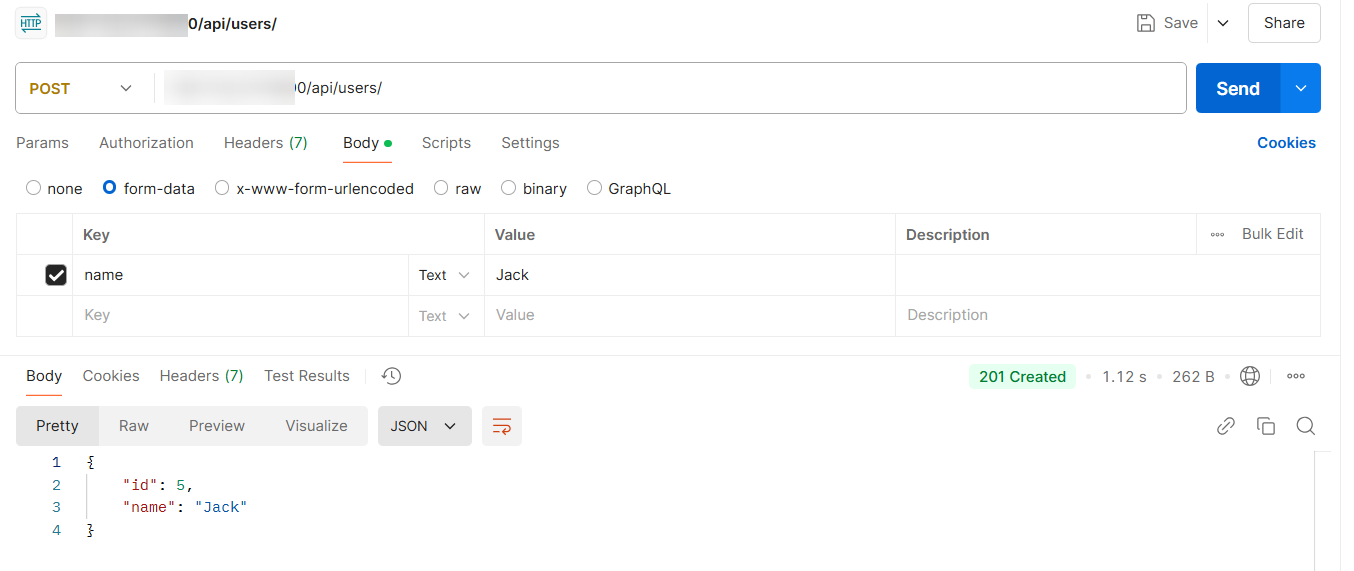This screenshot has width=1354, height=571.
Task: Uncheck the name key row checkbox
Action: [x=56, y=275]
